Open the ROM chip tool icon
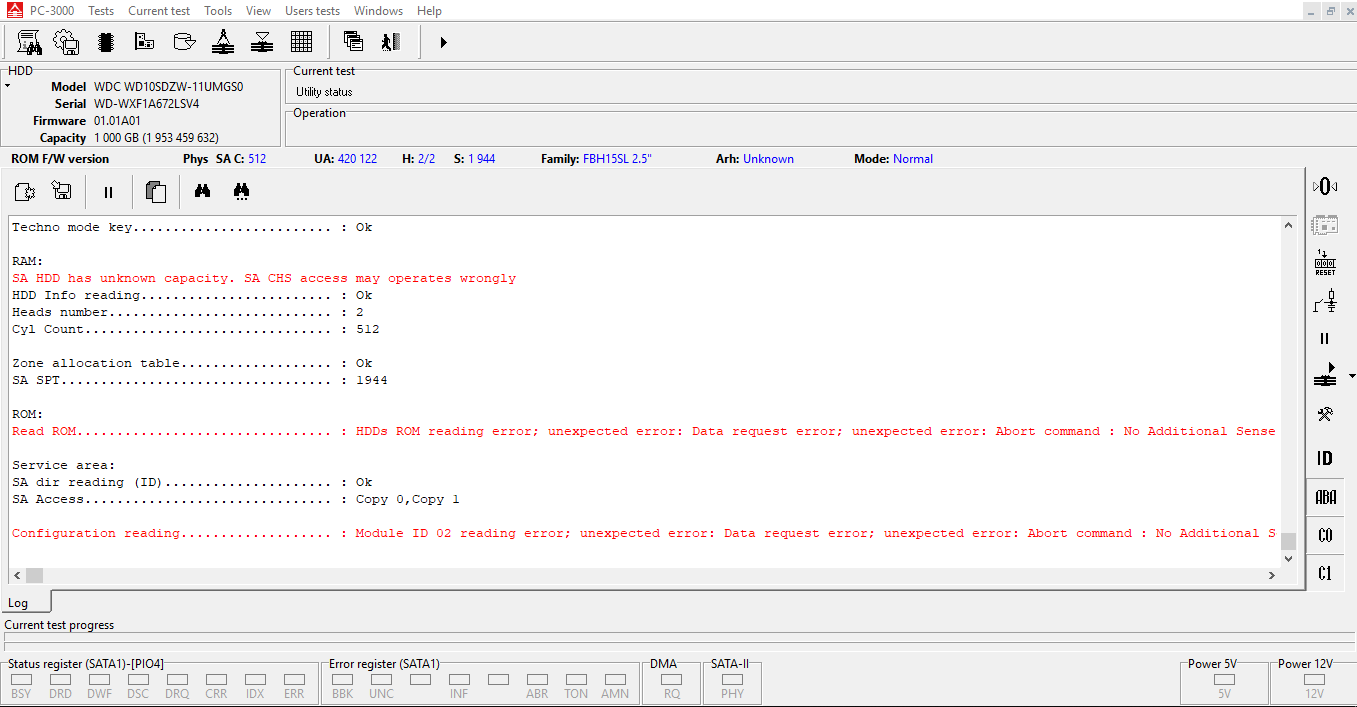 (106, 42)
